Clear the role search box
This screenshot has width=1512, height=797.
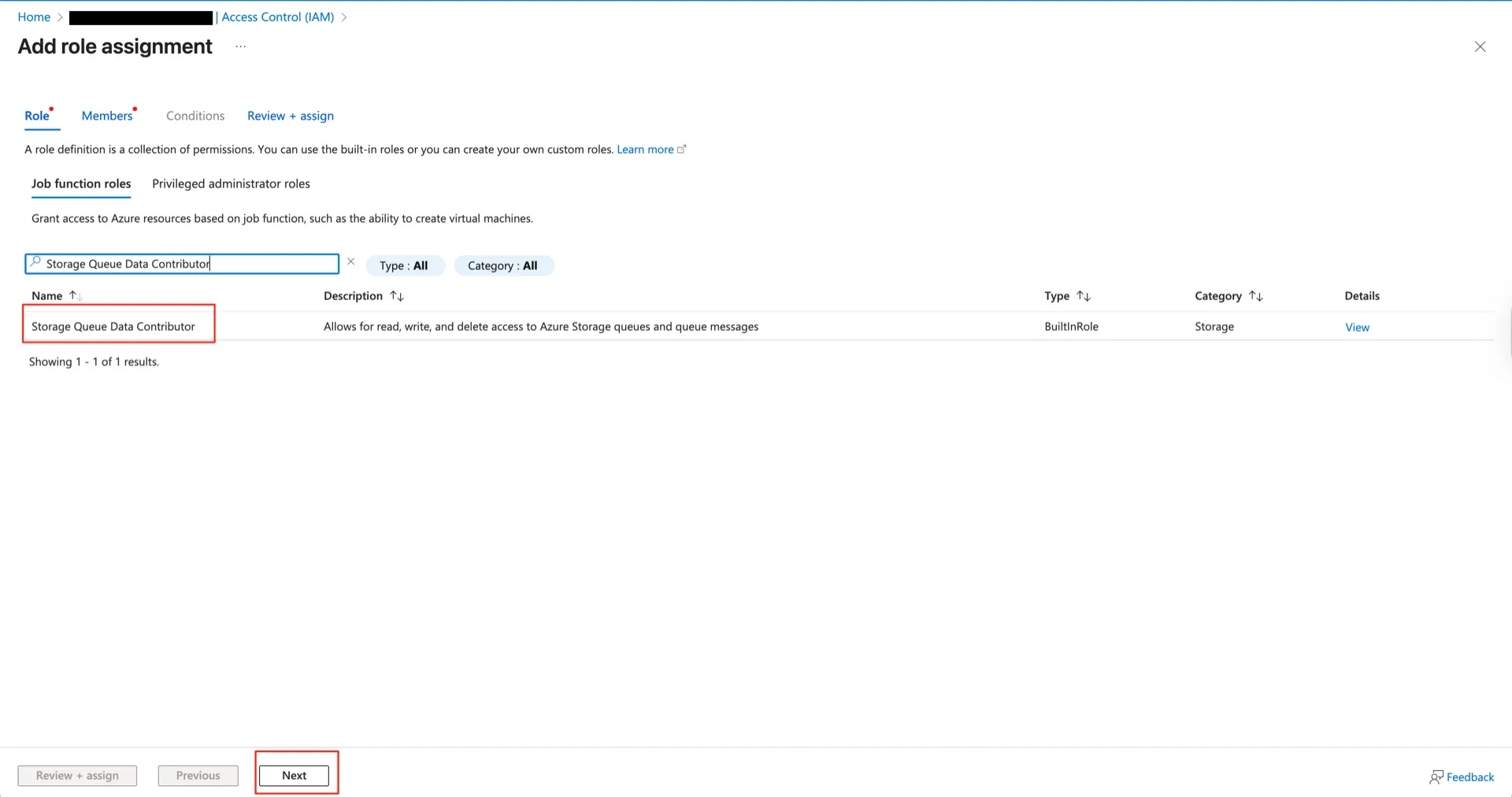pos(351,261)
